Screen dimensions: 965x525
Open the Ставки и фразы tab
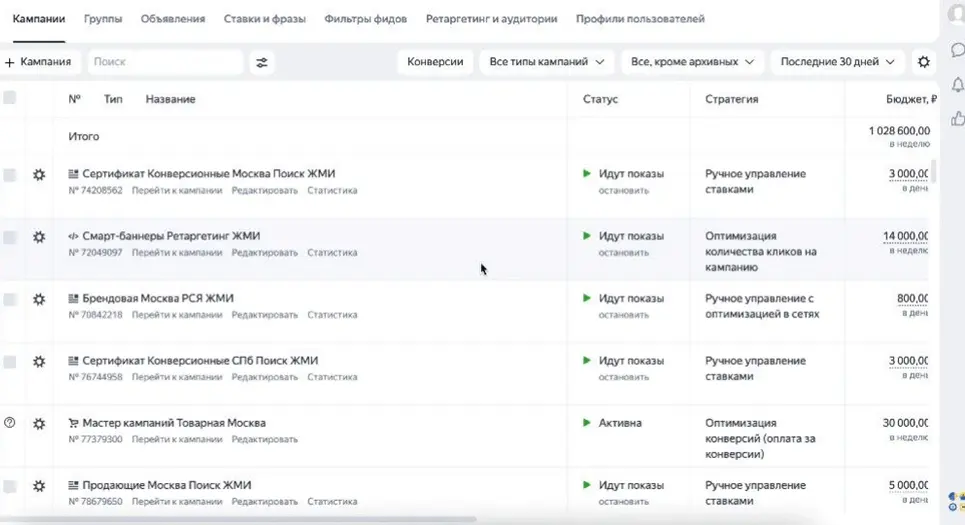(265, 19)
